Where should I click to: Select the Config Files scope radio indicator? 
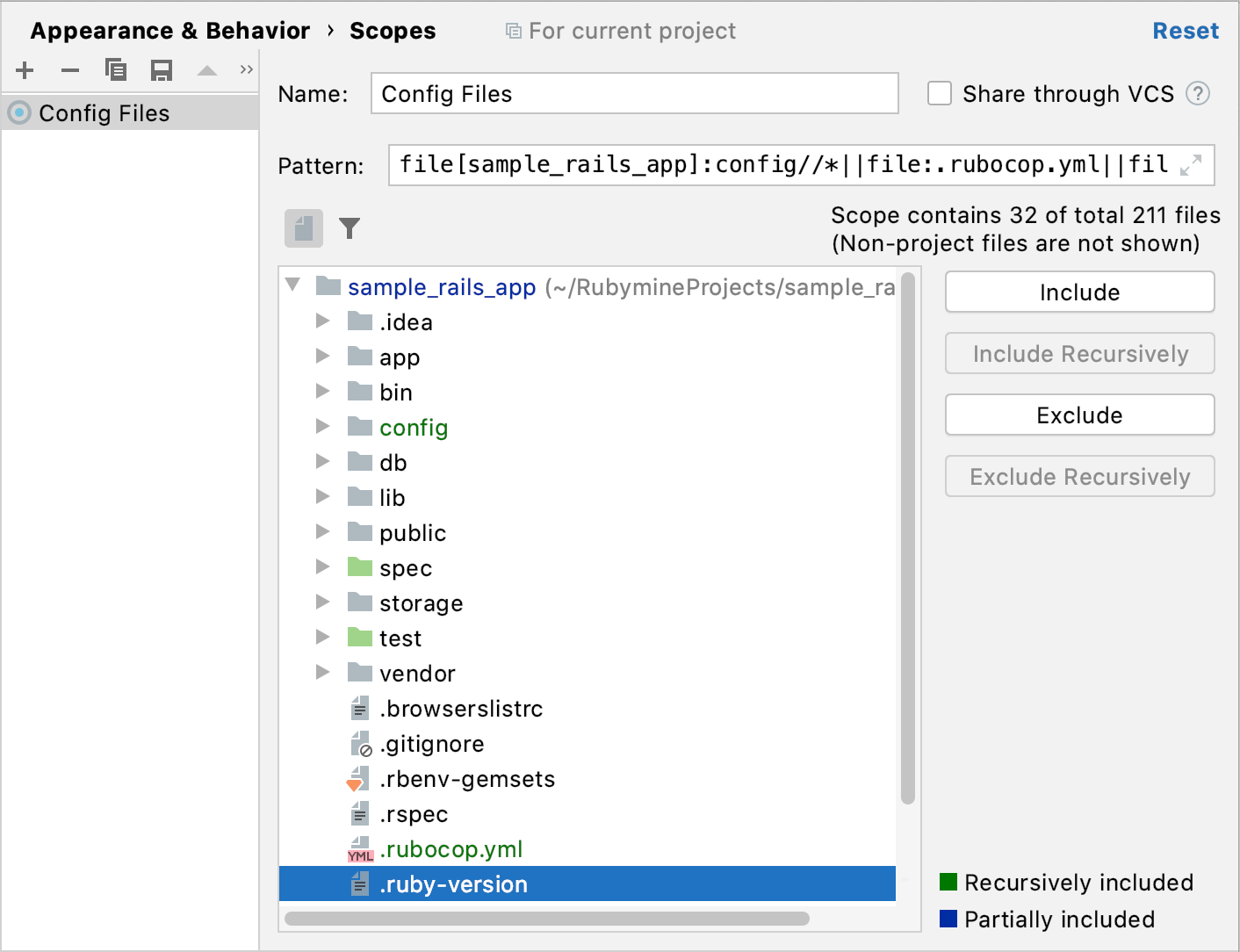18,112
